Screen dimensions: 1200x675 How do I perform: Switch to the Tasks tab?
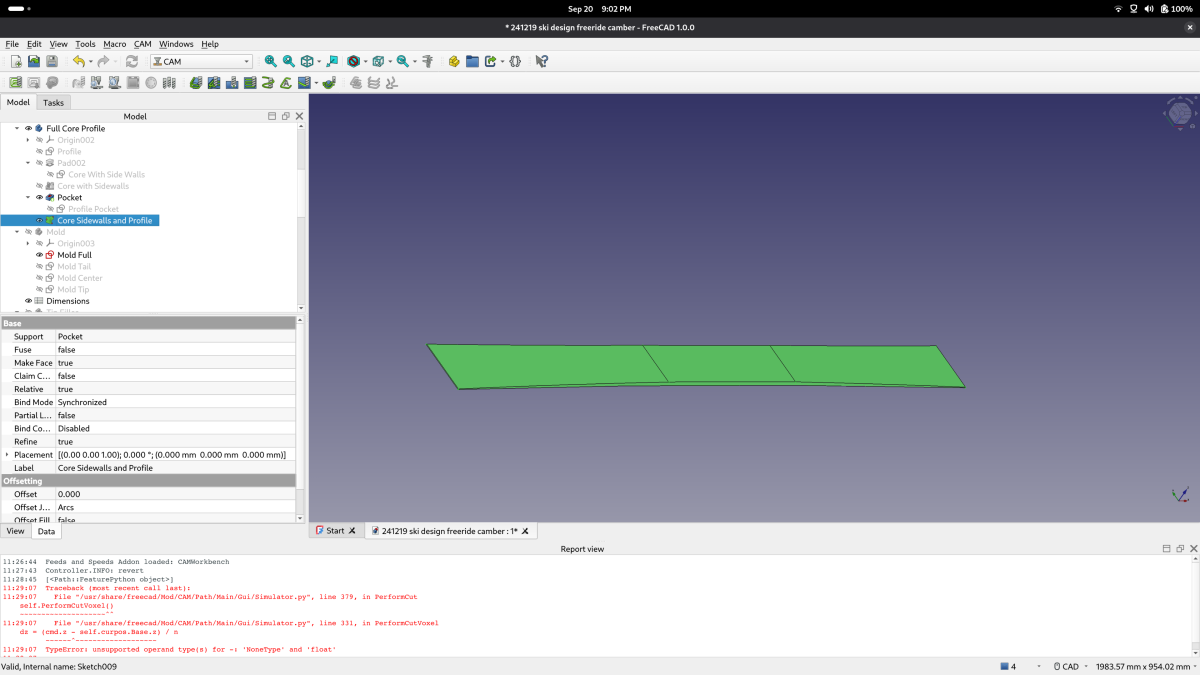pyautogui.click(x=53, y=102)
